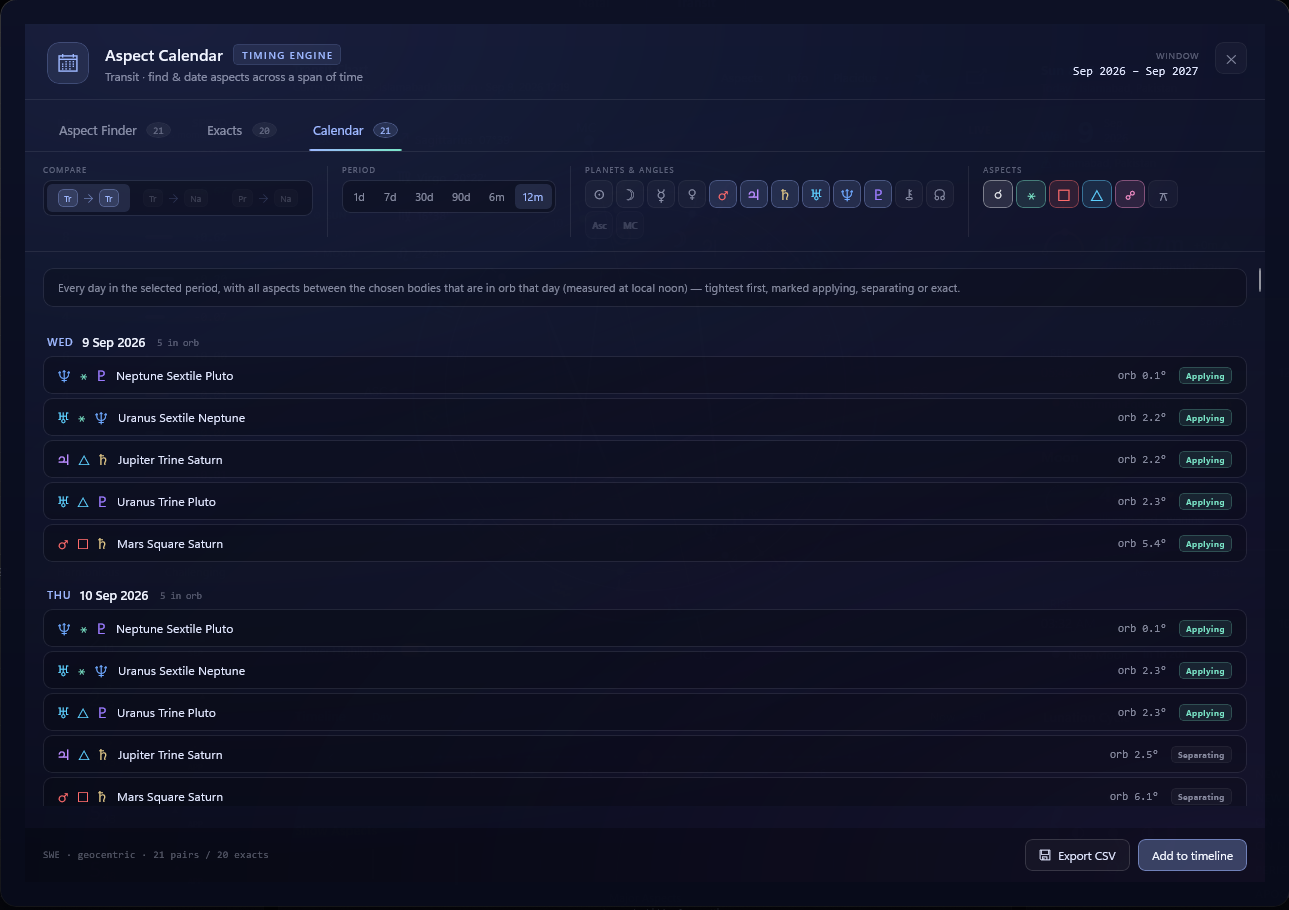Toggle the opposition aspect filter

[1130, 195]
